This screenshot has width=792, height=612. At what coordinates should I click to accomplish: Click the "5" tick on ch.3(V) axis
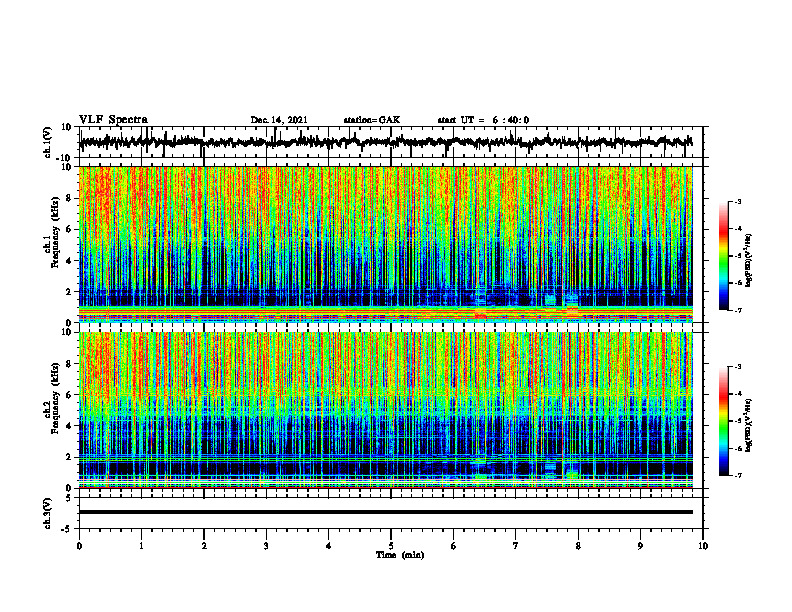click(70, 498)
